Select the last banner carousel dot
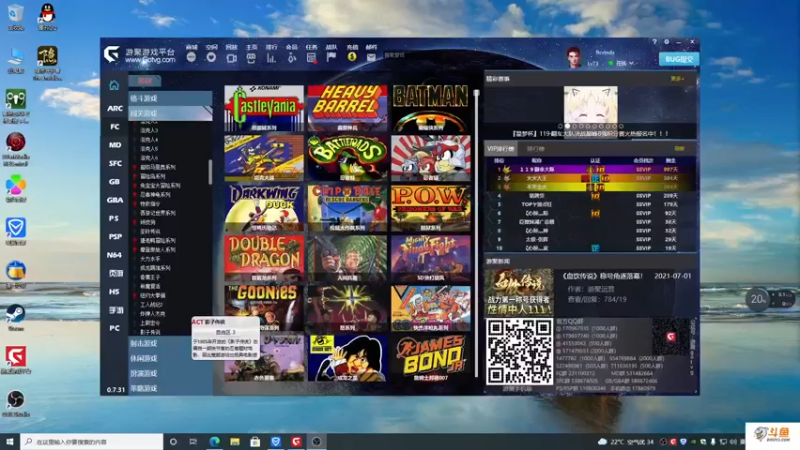 point(621,126)
